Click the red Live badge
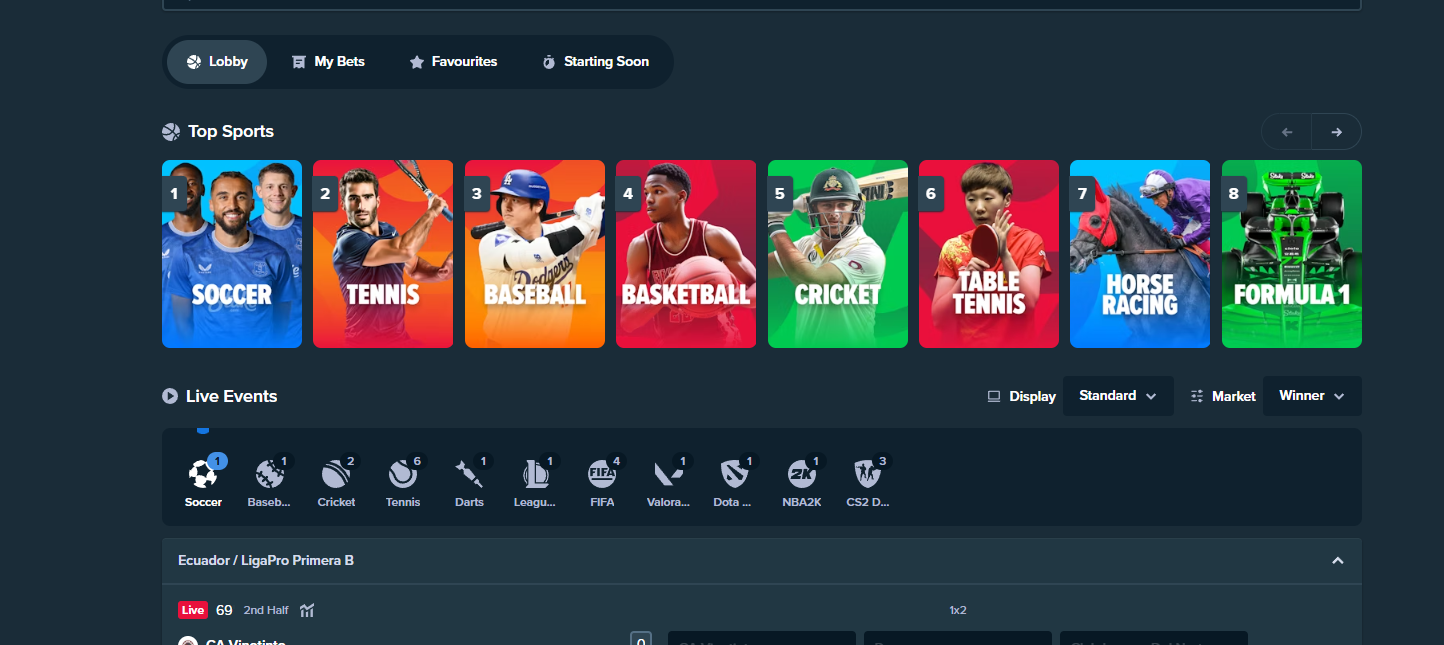The width and height of the screenshot is (1444, 645). tap(193, 610)
